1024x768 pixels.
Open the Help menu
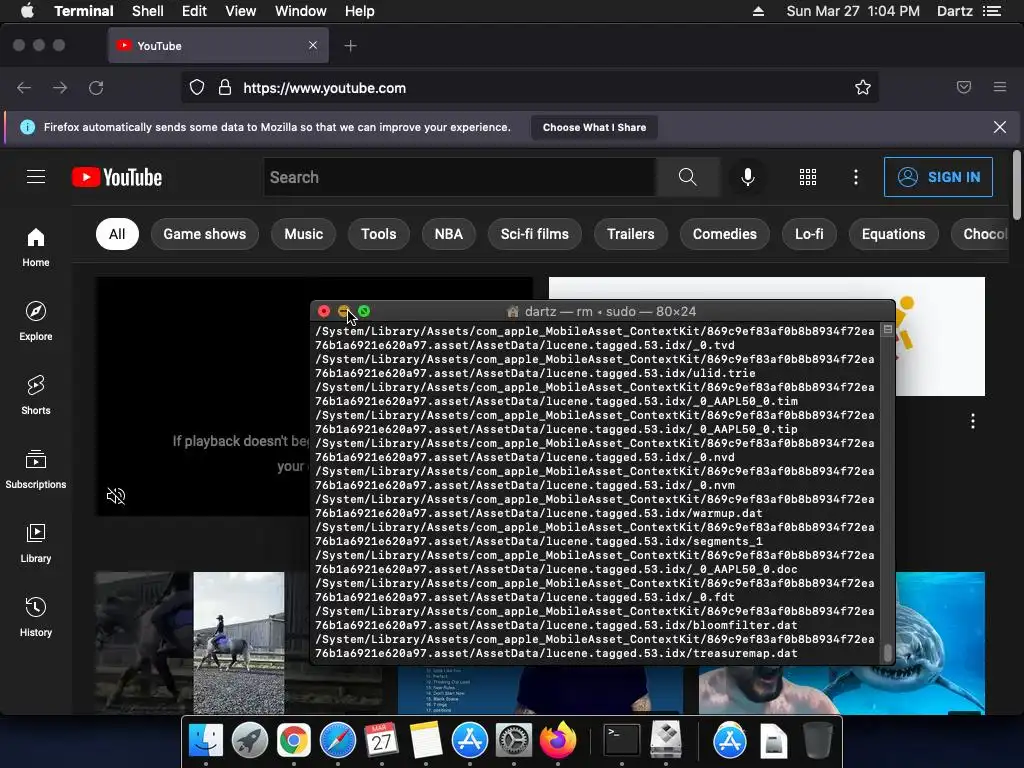pyautogui.click(x=359, y=11)
